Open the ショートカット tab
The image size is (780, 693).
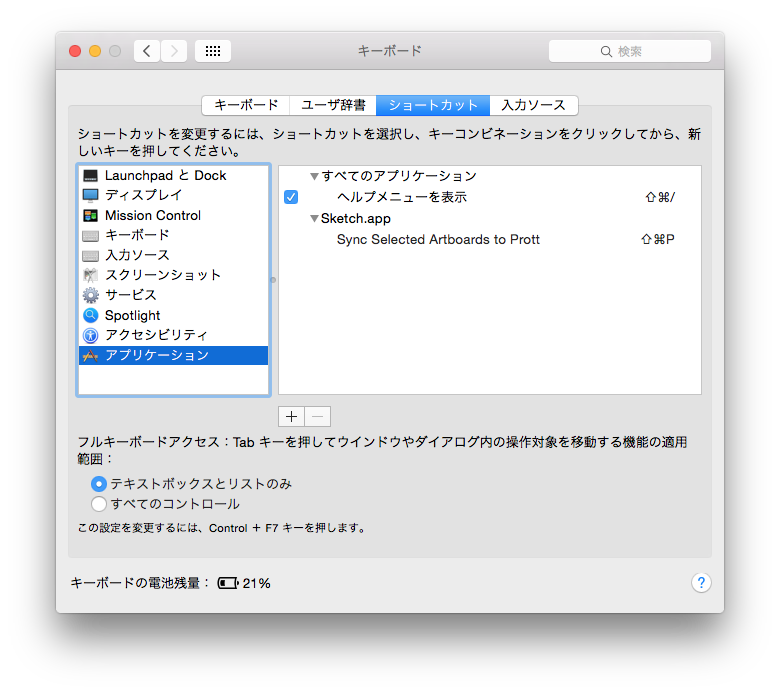coord(433,105)
